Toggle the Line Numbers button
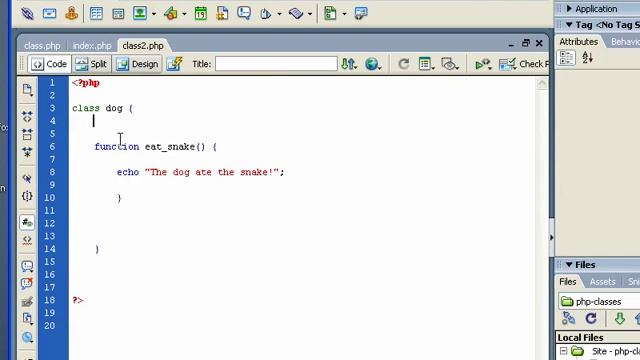Viewport: 640px width, 360px height. (27, 223)
